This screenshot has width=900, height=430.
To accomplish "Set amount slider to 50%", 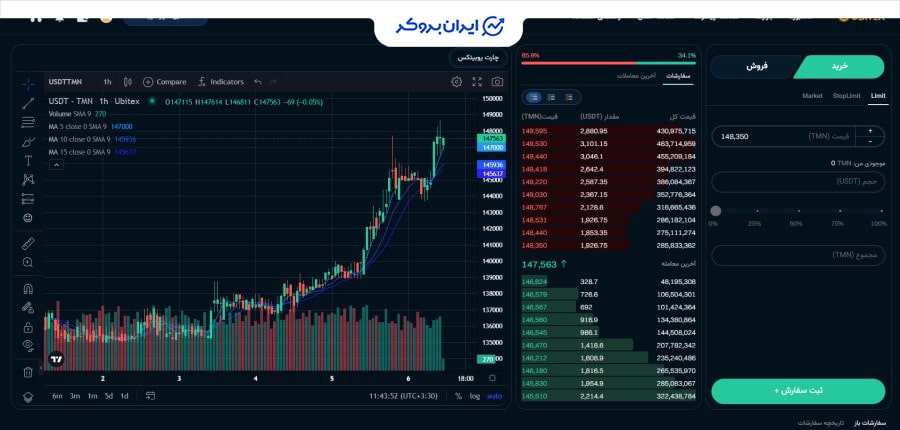I will tap(799, 211).
